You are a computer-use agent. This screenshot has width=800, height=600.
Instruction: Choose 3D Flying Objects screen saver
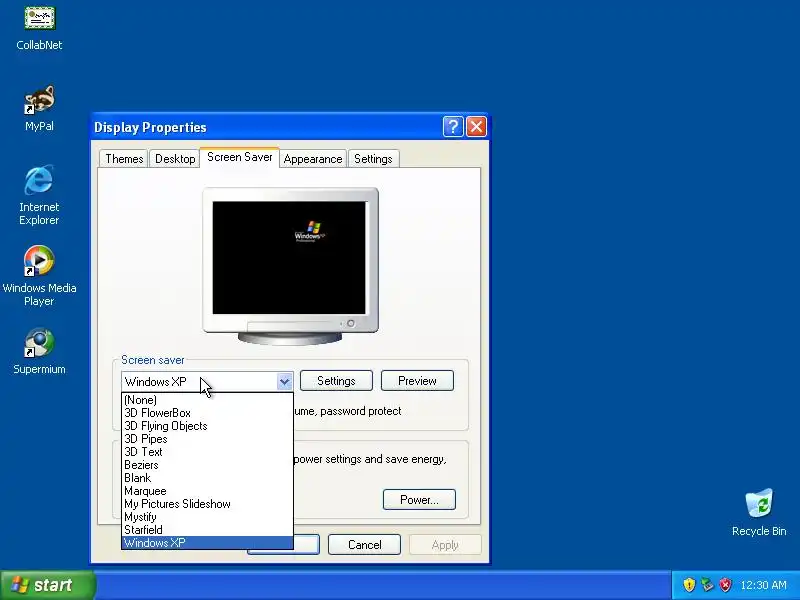(208, 426)
